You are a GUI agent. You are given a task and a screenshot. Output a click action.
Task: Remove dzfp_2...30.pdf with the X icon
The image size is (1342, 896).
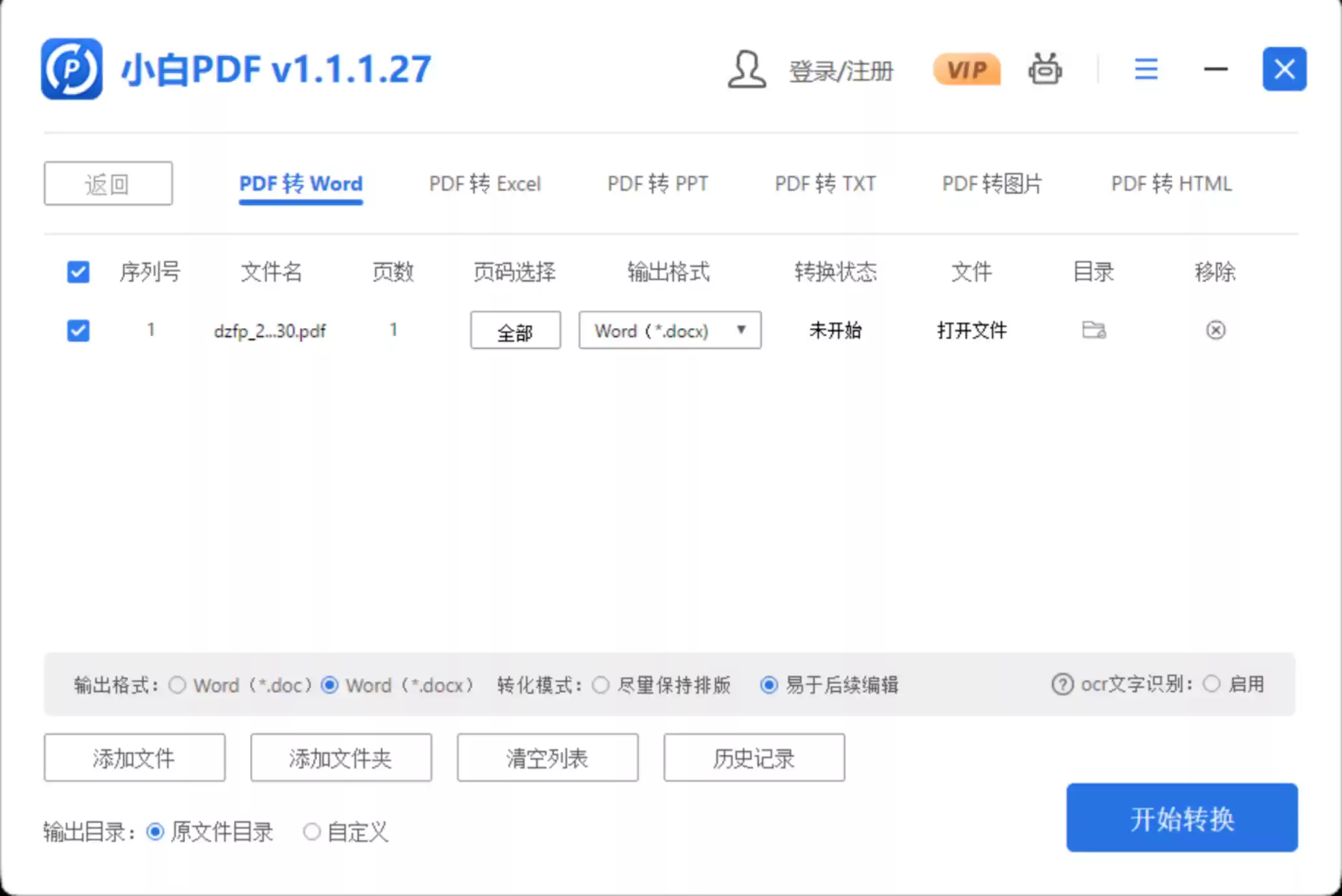click(1215, 330)
